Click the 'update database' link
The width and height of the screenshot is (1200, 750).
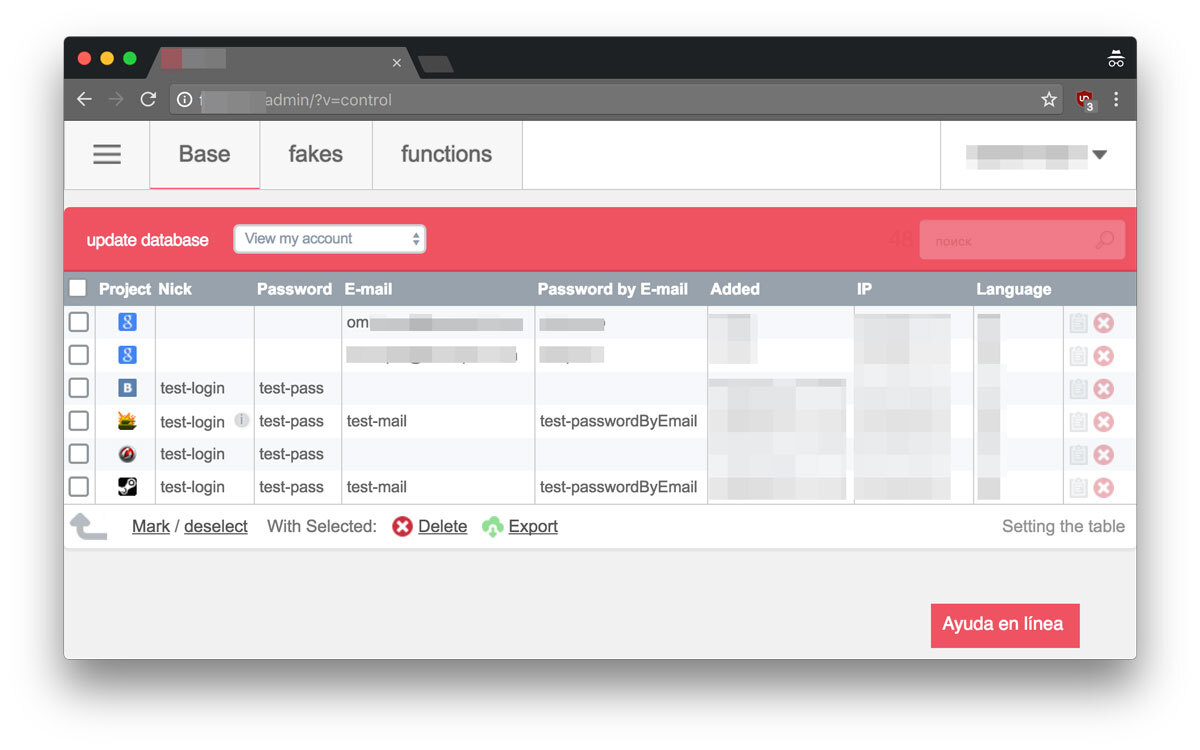[x=147, y=240]
